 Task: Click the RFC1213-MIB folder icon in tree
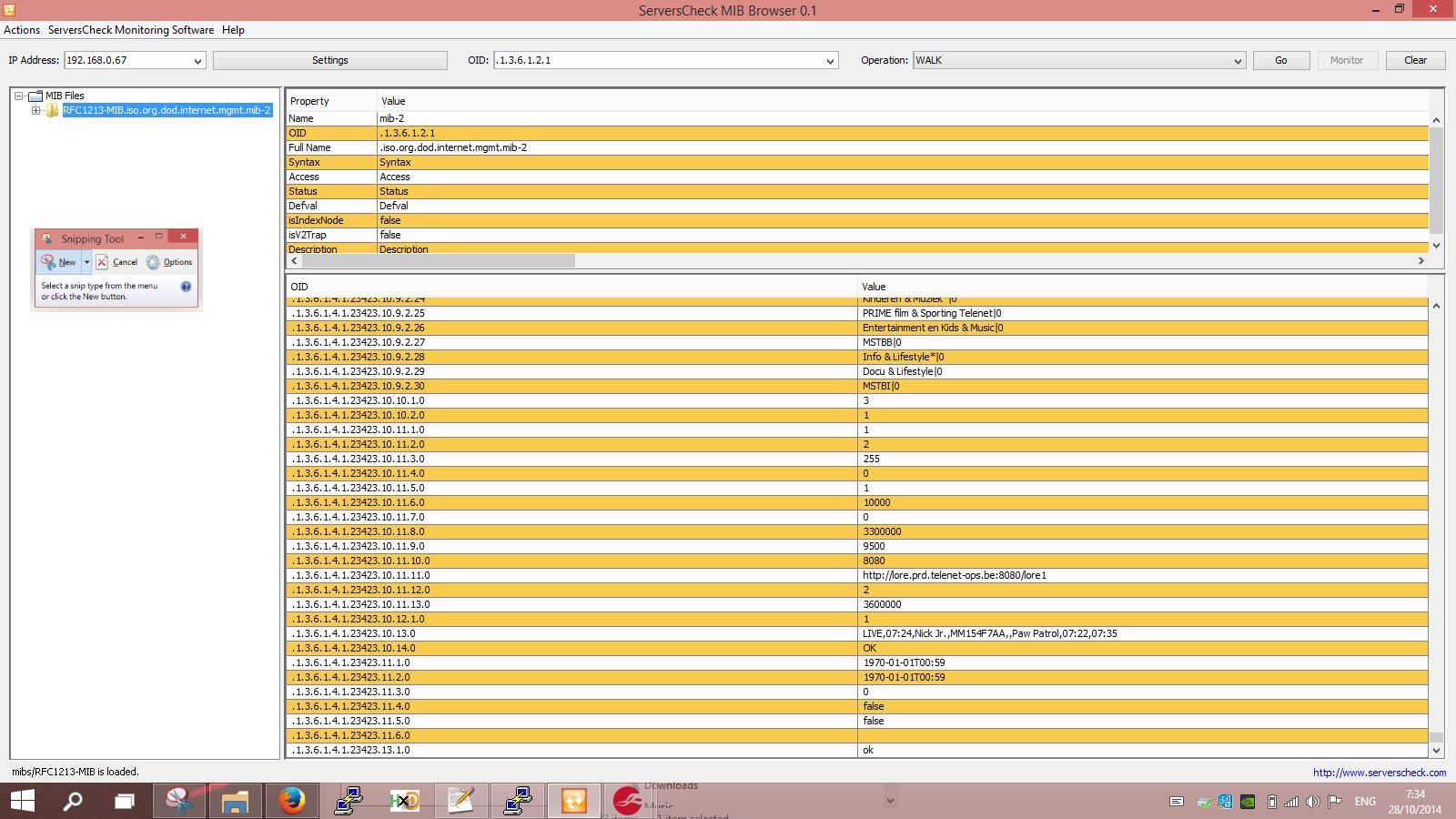coord(53,110)
